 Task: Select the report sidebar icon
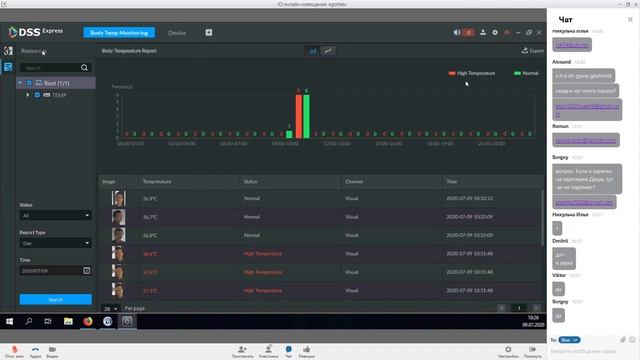coord(8,67)
